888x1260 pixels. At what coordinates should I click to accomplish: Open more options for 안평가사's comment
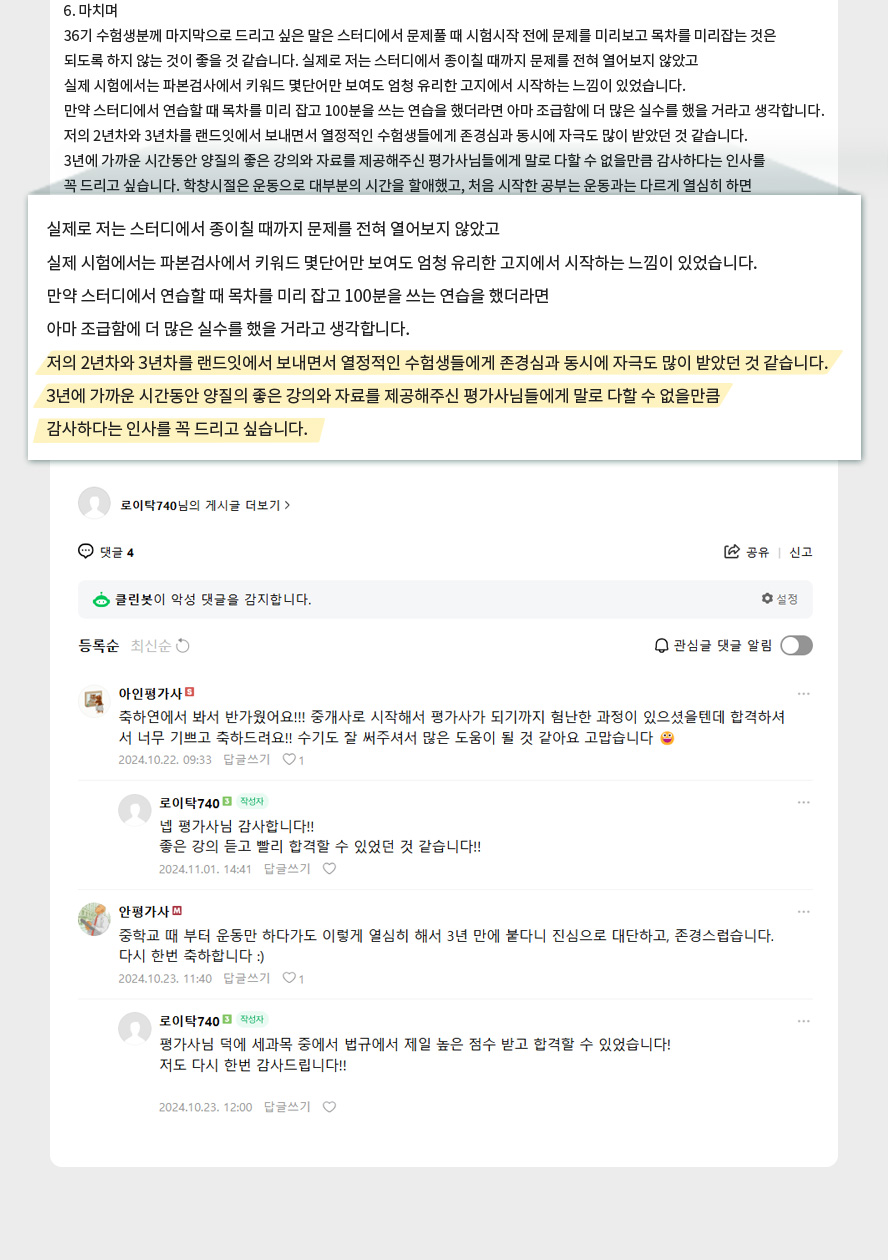804,912
